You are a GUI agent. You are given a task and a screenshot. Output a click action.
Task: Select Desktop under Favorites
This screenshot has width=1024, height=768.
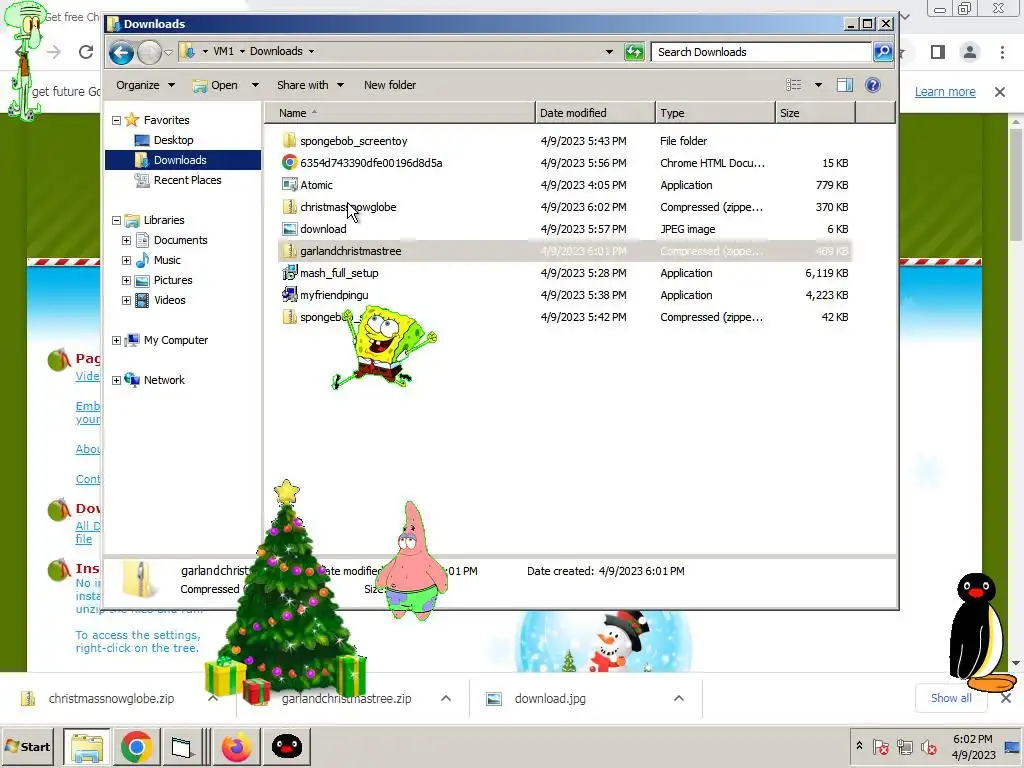[174, 140]
